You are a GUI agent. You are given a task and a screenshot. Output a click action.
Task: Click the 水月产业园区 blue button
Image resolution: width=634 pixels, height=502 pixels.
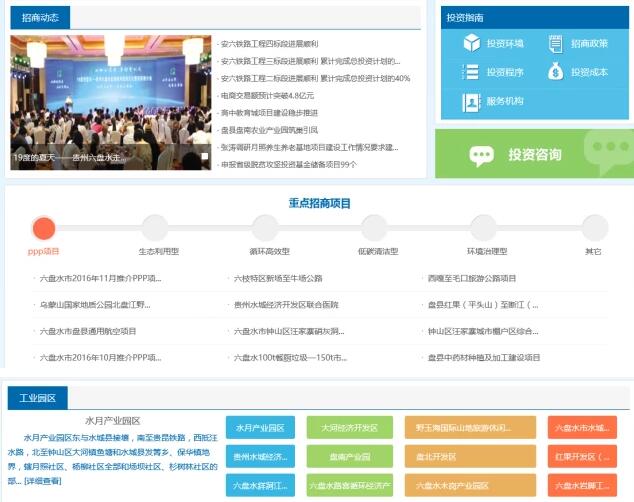tap(260, 428)
